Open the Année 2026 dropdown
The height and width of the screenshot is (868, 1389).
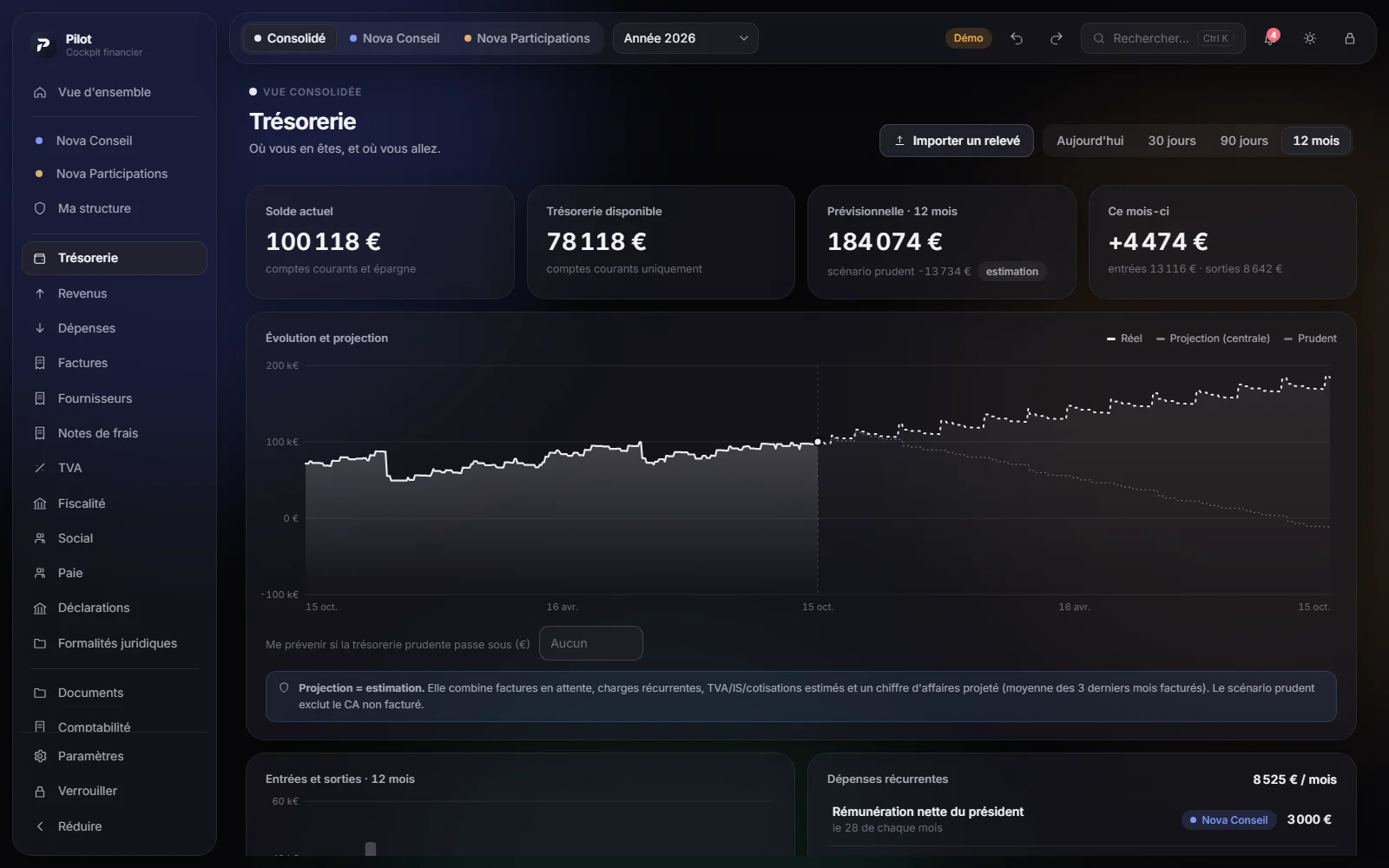click(x=685, y=38)
